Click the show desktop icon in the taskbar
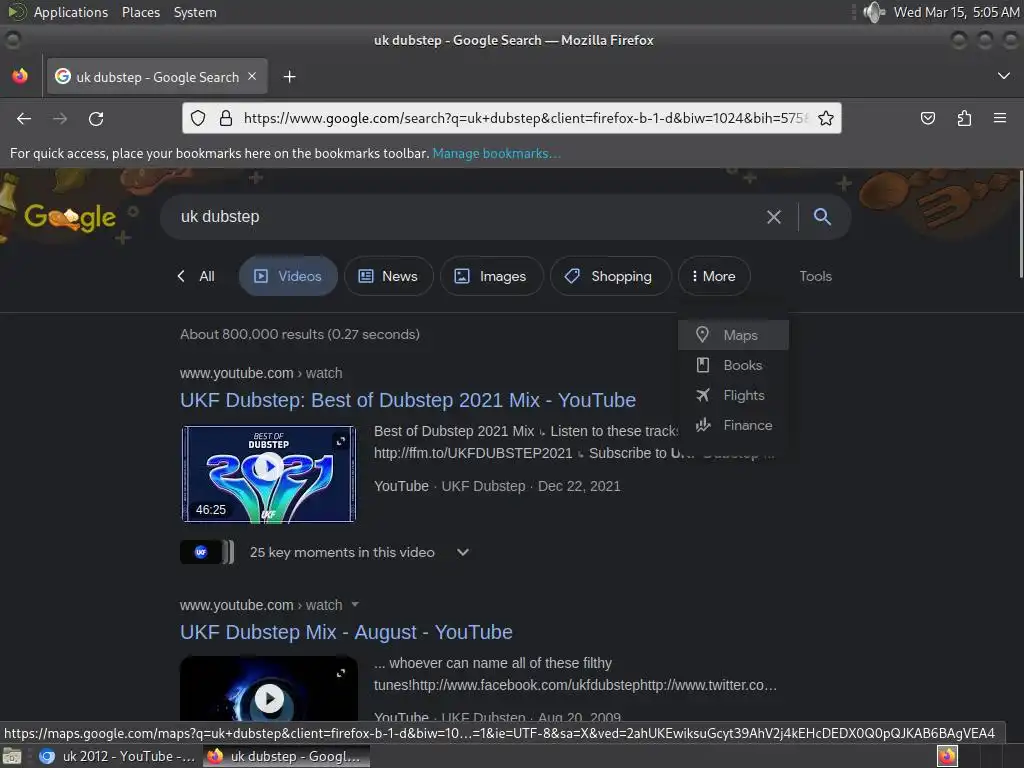The width and height of the screenshot is (1024, 768). (12, 757)
